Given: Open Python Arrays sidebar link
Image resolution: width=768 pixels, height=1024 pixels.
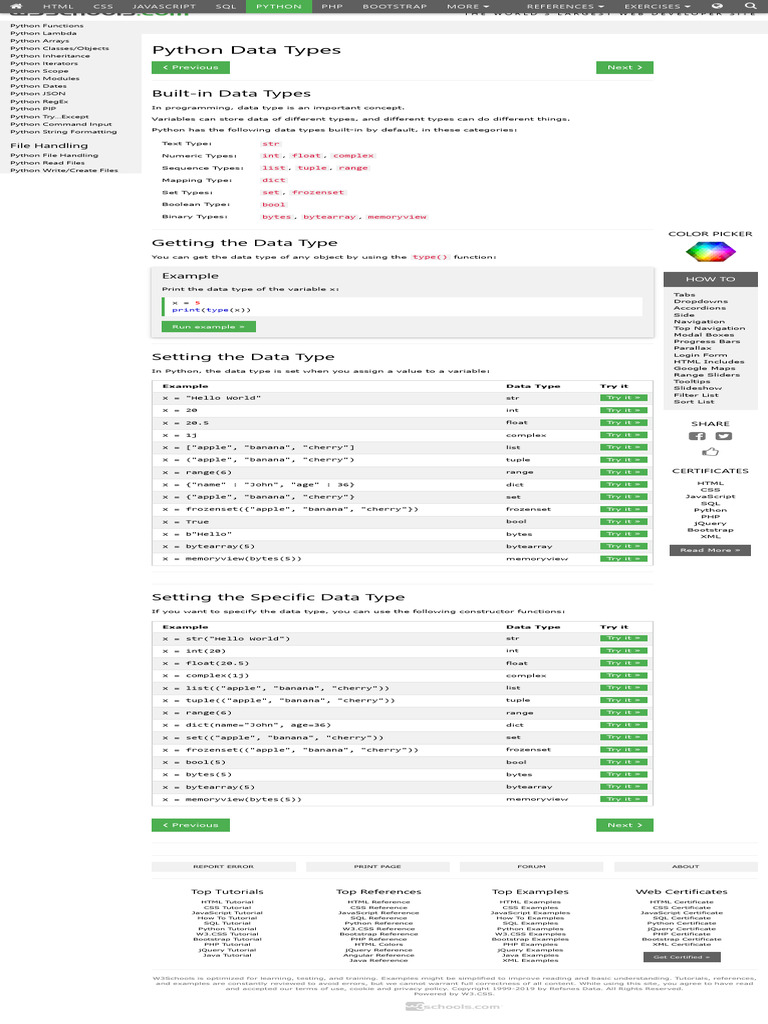Looking at the screenshot, I should point(39,40).
